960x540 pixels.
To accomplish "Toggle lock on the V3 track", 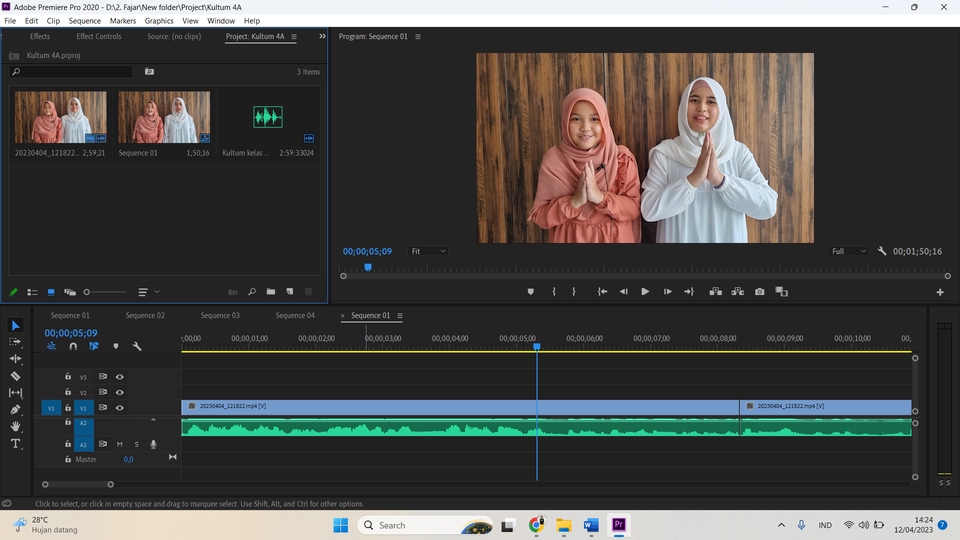I will (68, 377).
